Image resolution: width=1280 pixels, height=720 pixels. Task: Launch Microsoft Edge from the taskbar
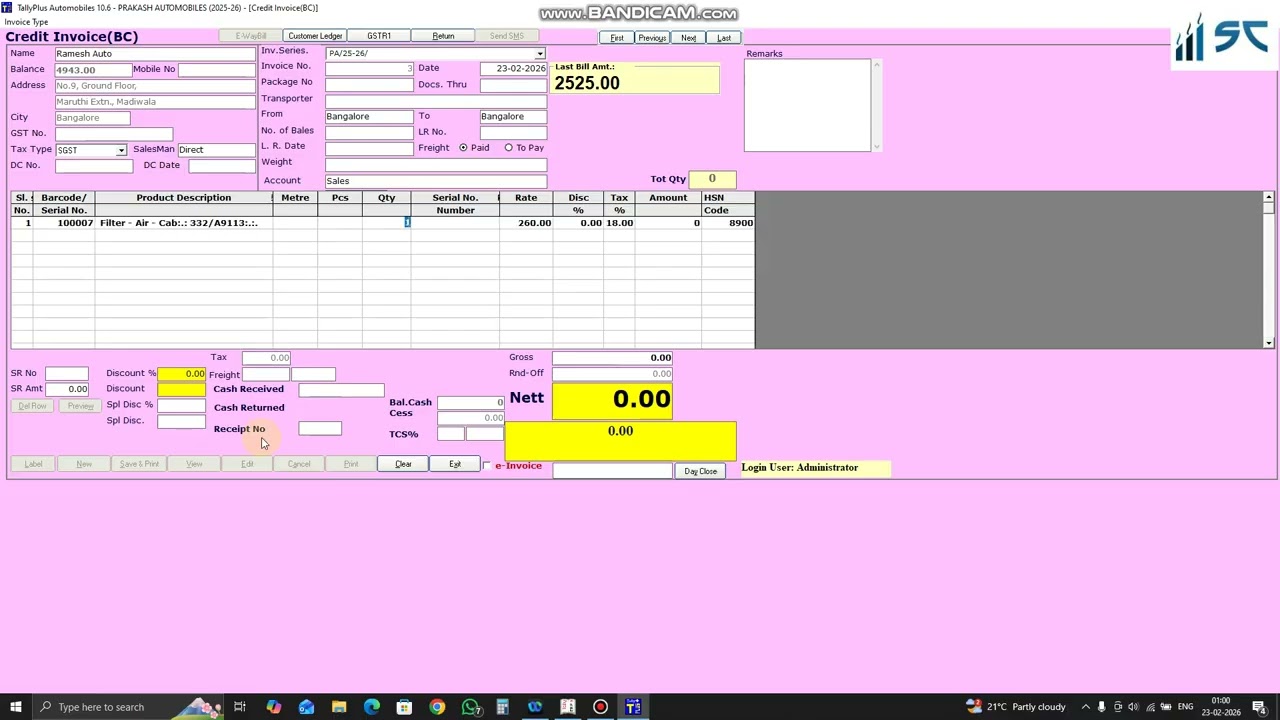pyautogui.click(x=372, y=707)
